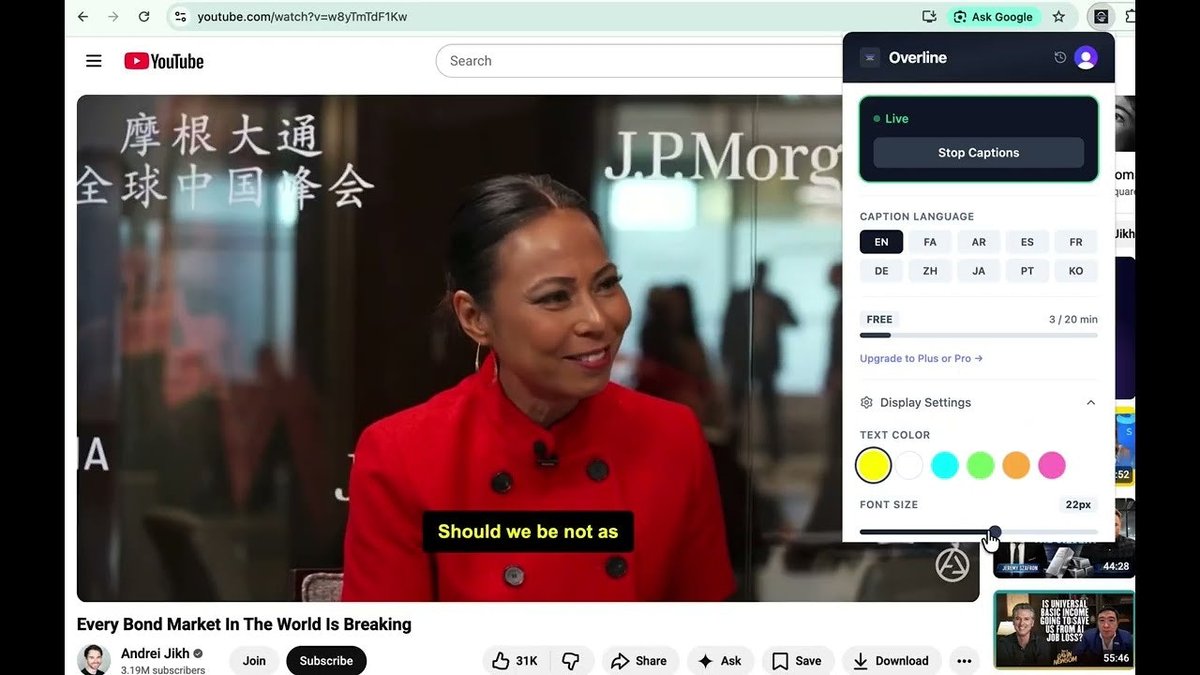Viewport: 1200px width, 675px height.
Task: Select PT caption language
Action: 1027,271
